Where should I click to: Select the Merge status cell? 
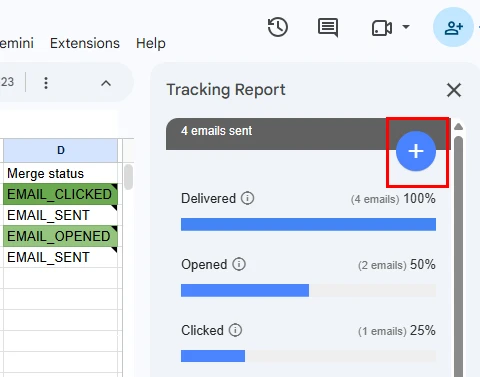61,173
